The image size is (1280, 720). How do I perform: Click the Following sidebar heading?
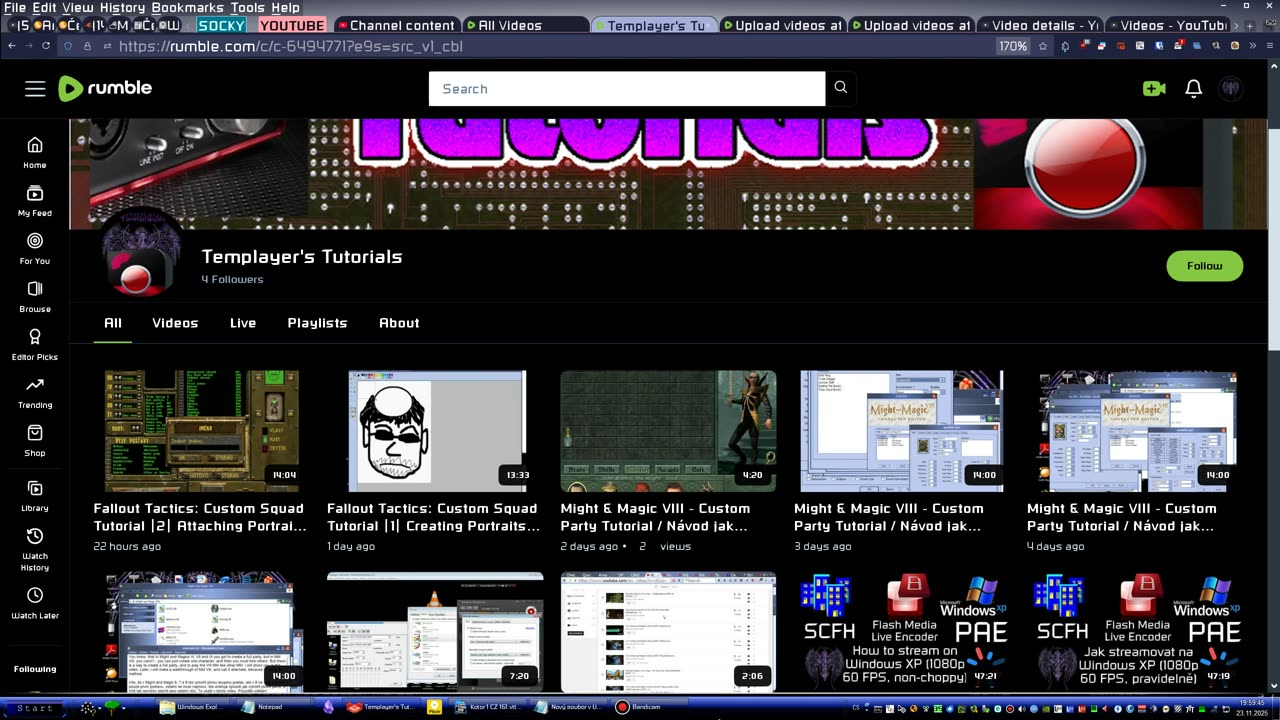click(35, 669)
